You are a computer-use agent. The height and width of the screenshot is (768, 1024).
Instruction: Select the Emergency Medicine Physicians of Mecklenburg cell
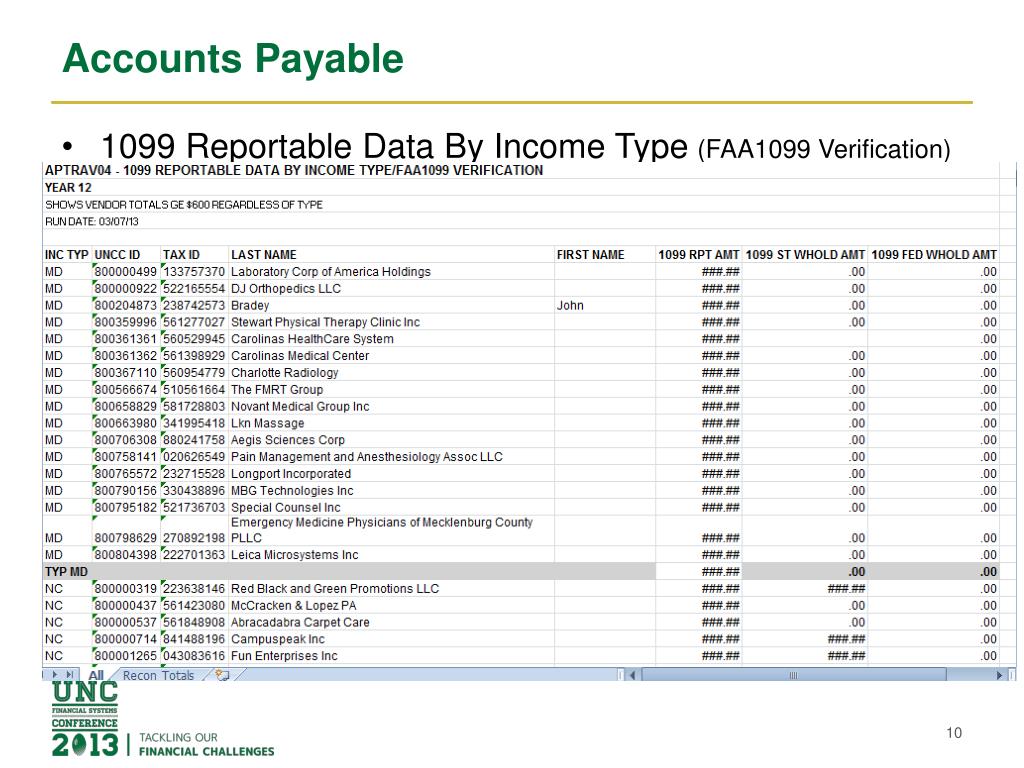pyautogui.click(x=391, y=530)
